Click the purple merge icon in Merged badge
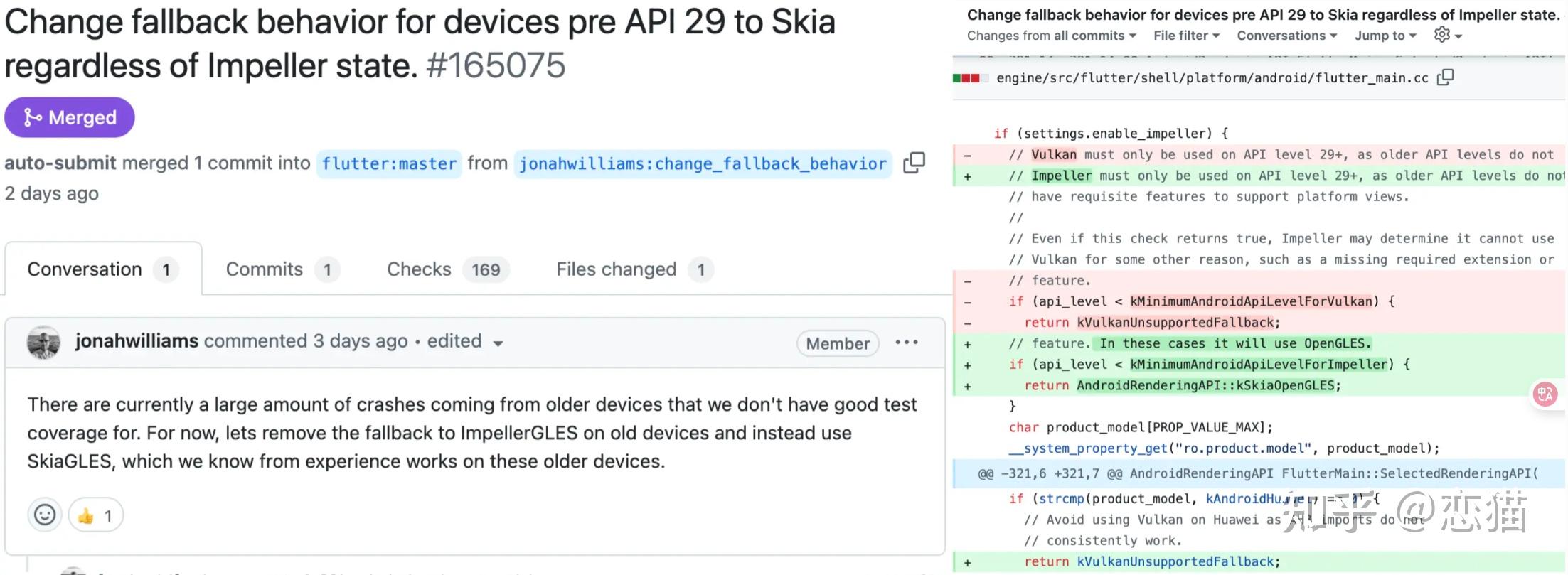The image size is (1568, 575). pyautogui.click(x=30, y=117)
